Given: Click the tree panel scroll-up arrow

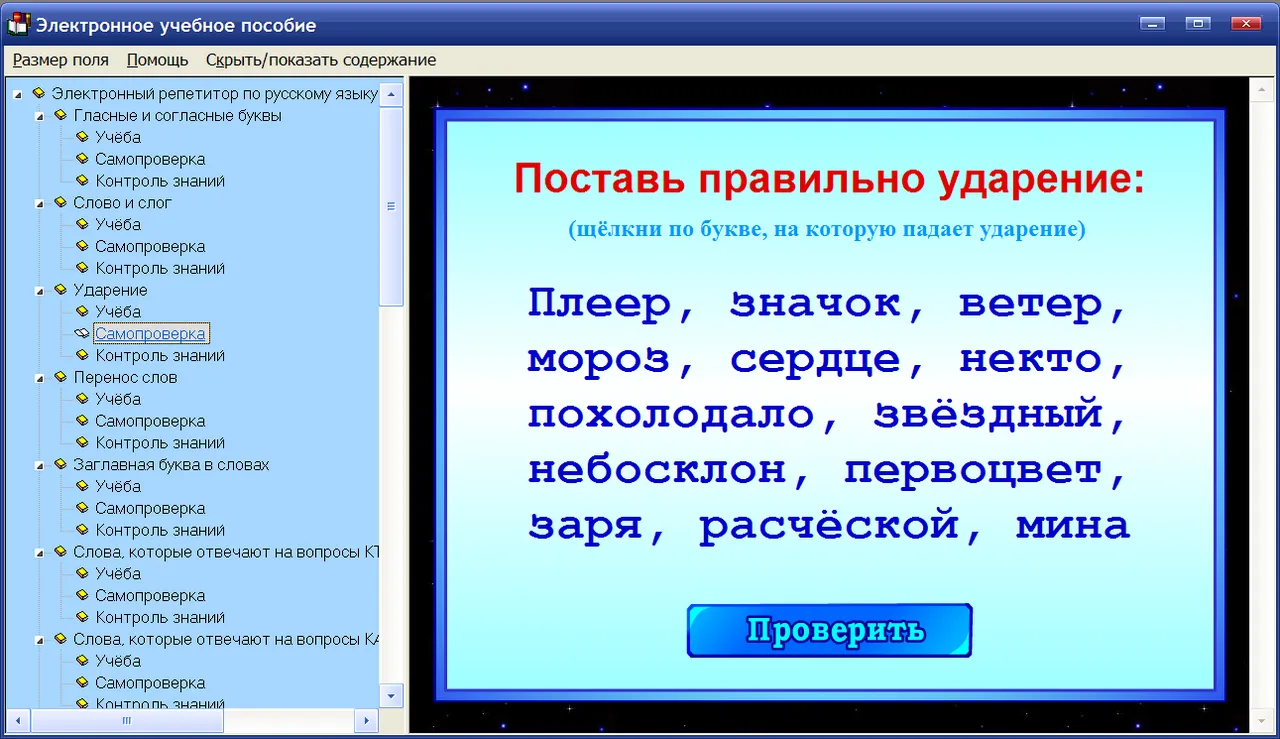Looking at the screenshot, I should click(392, 94).
